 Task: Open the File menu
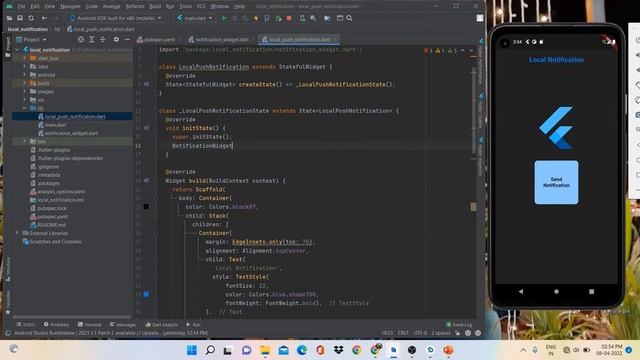[x=21, y=6]
